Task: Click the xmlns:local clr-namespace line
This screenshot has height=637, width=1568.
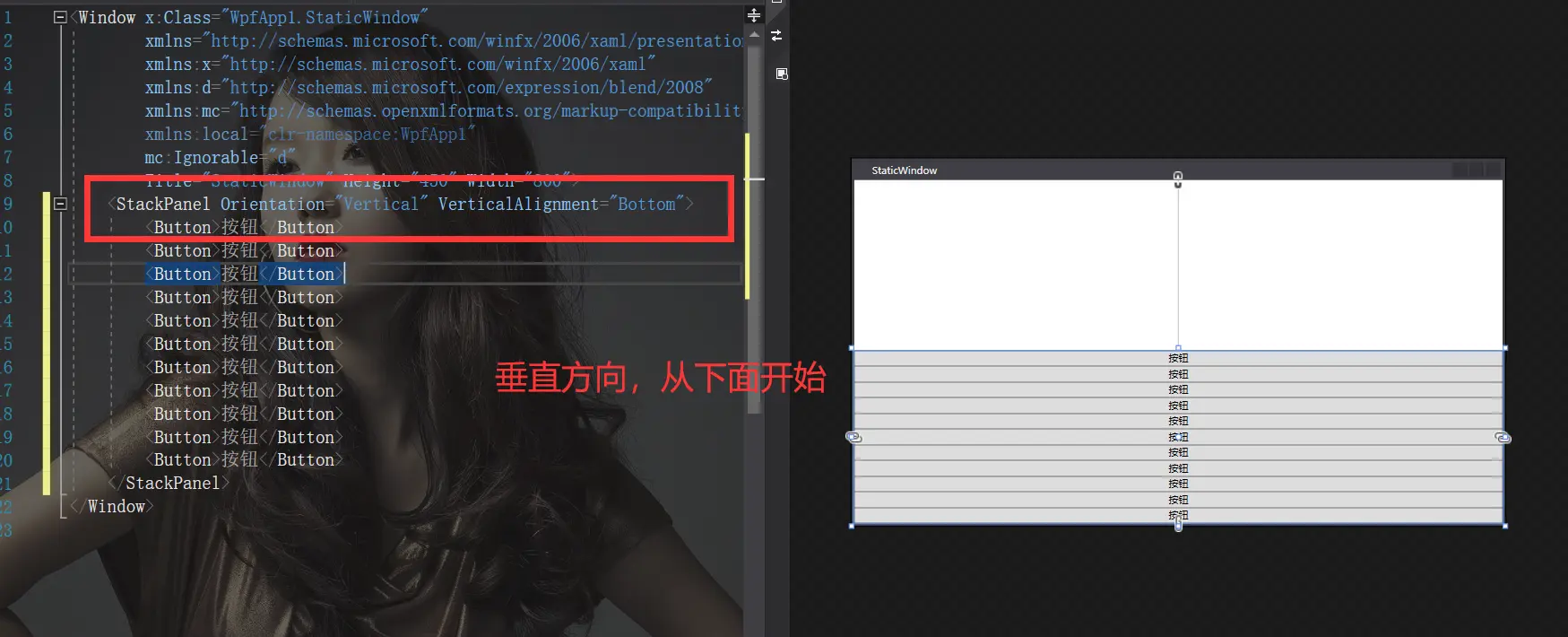Action: 310,134
